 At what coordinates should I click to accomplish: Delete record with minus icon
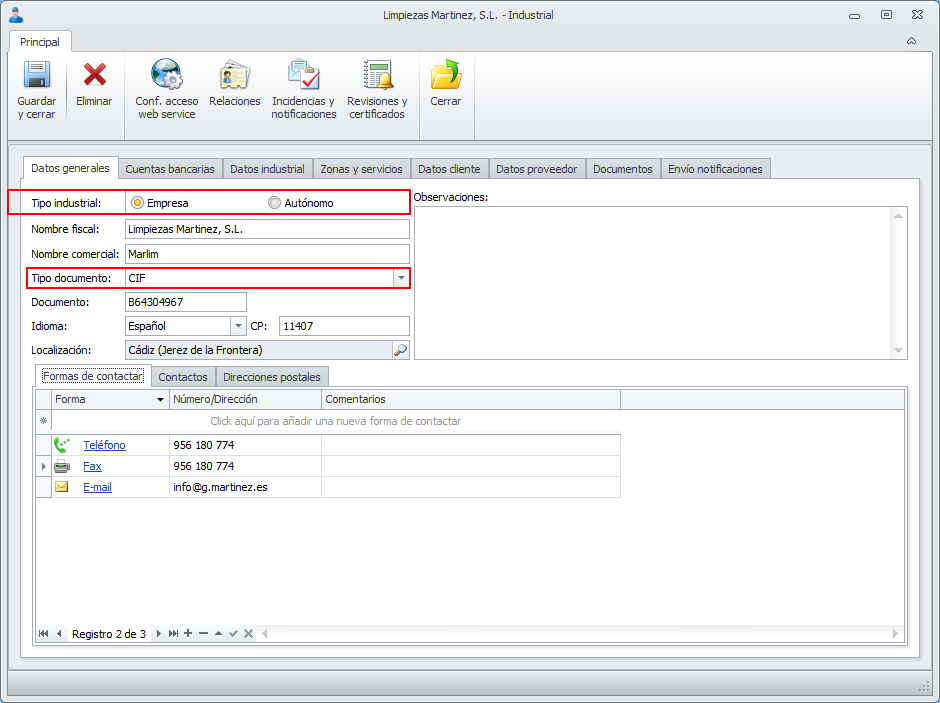[x=203, y=633]
